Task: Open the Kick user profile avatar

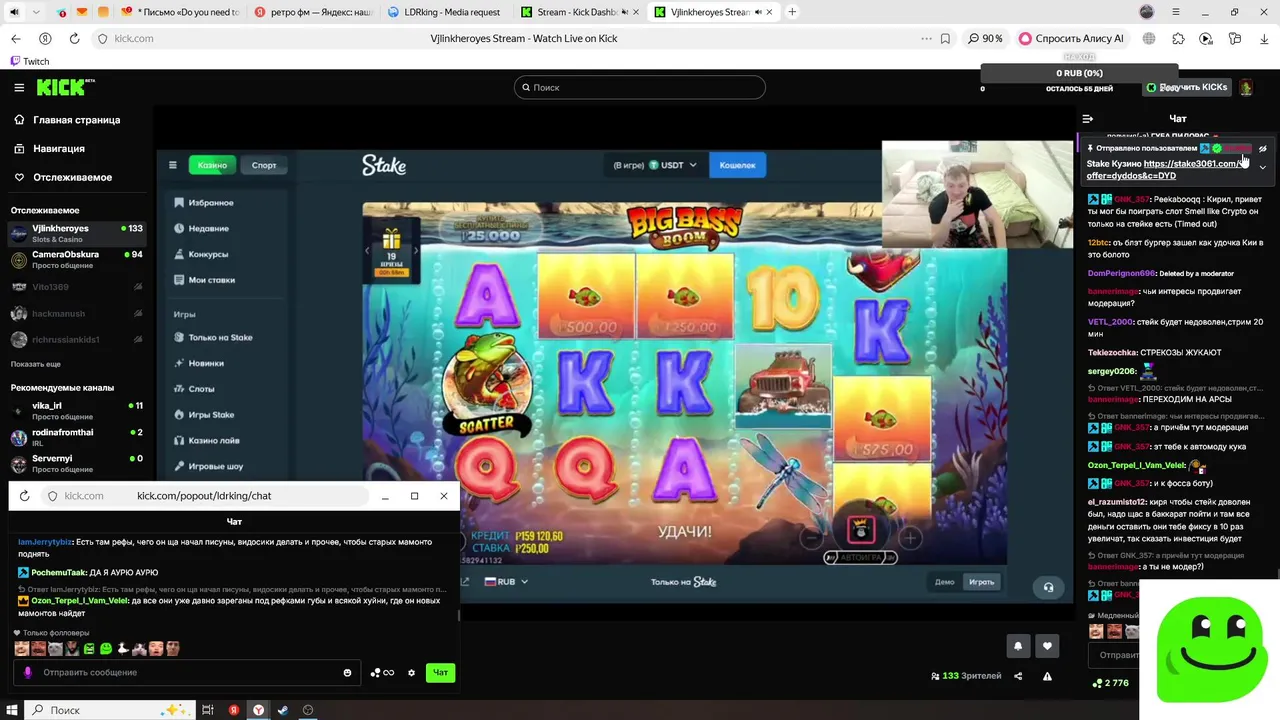Action: [x=1246, y=87]
